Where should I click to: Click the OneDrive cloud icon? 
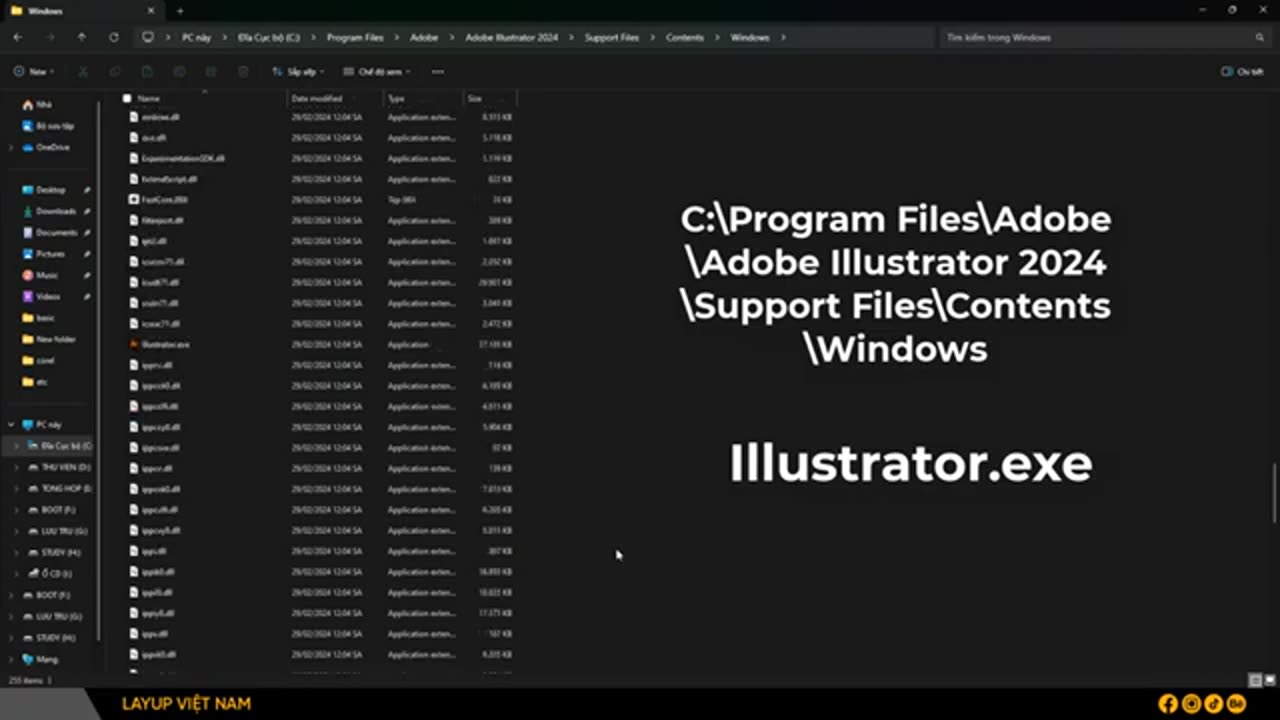(28, 147)
